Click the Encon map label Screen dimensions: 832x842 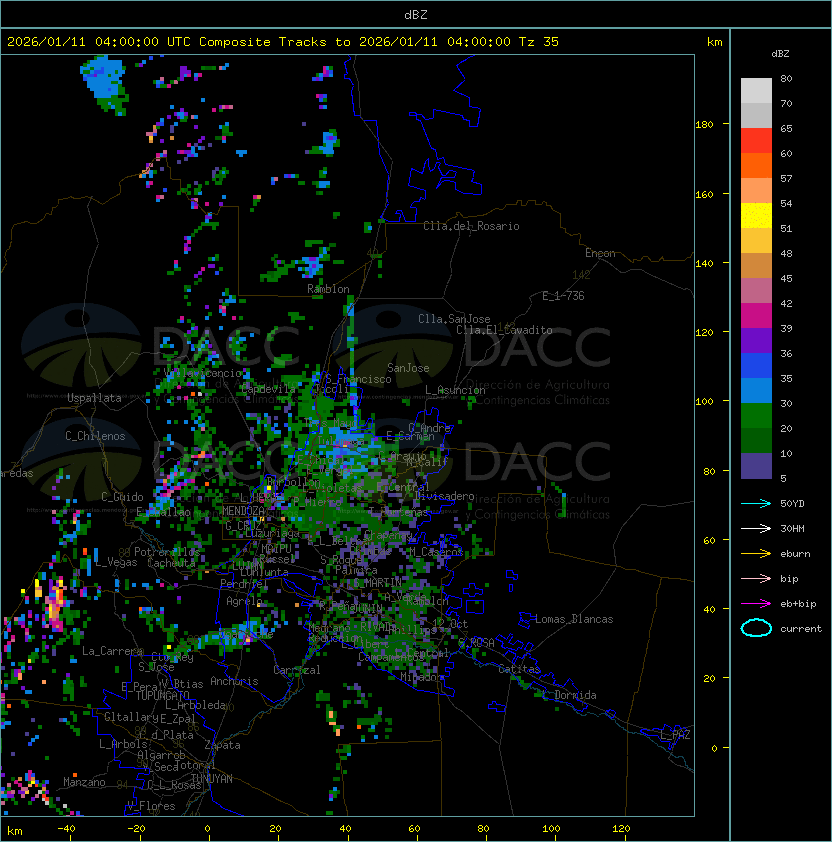pyautogui.click(x=600, y=253)
